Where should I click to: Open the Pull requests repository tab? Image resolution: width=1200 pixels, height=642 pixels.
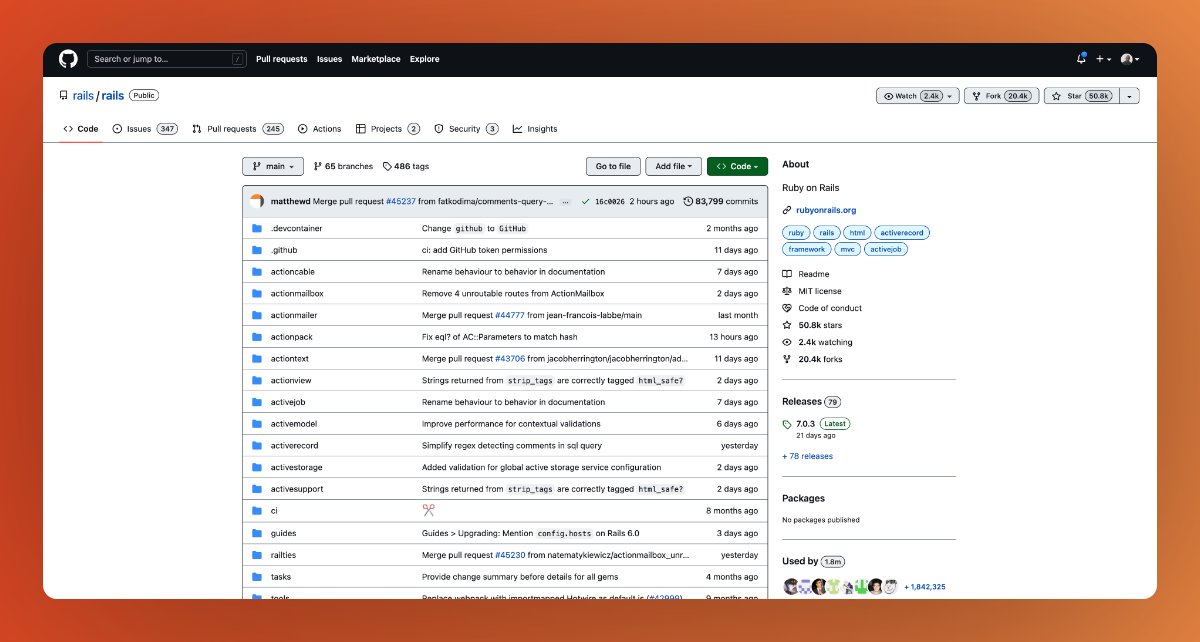pyautogui.click(x=238, y=129)
